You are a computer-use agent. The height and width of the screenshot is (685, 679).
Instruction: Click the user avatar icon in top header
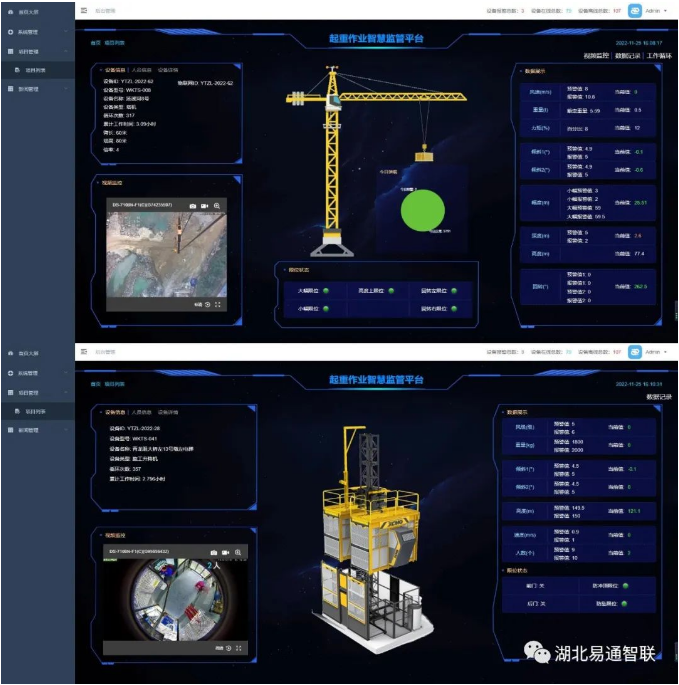tap(634, 11)
